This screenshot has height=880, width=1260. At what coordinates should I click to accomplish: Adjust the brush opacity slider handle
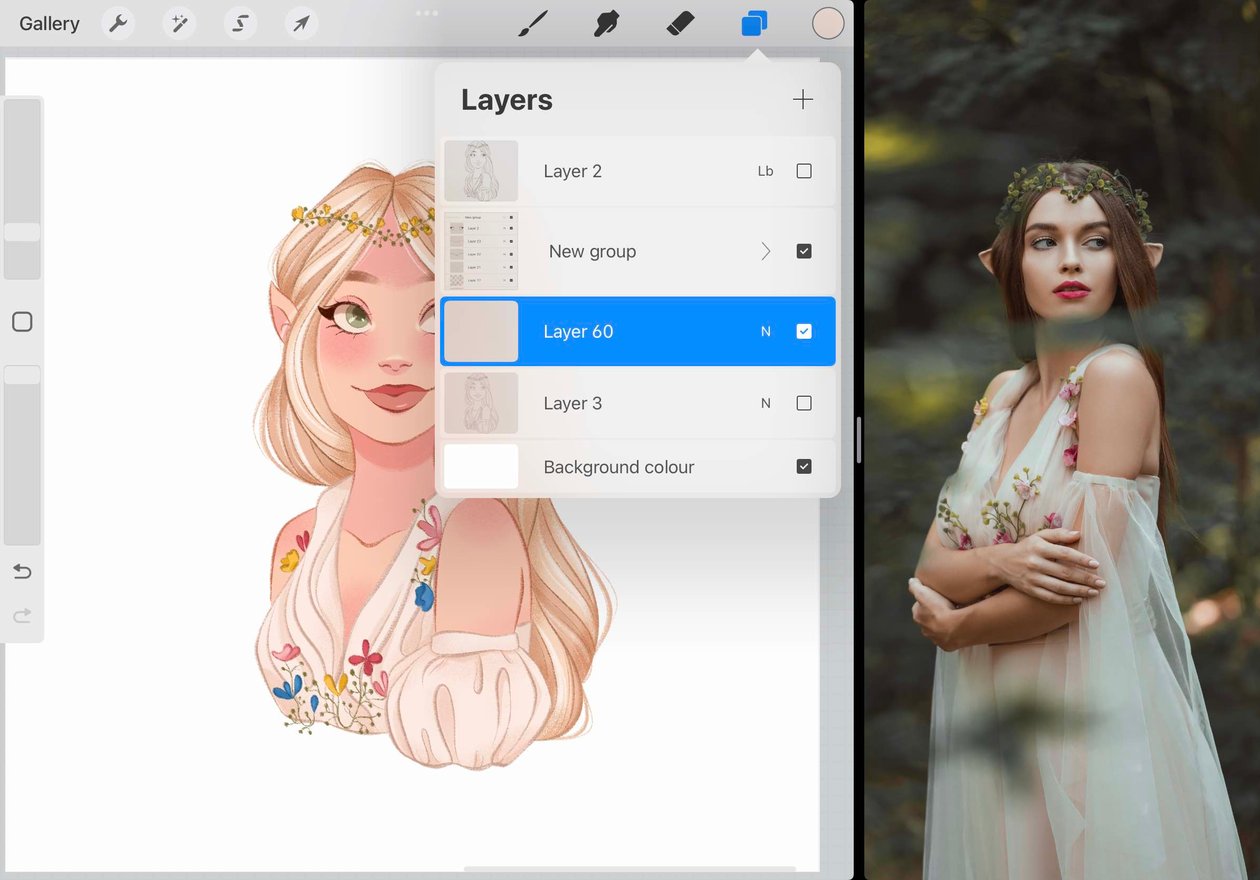tap(22, 375)
